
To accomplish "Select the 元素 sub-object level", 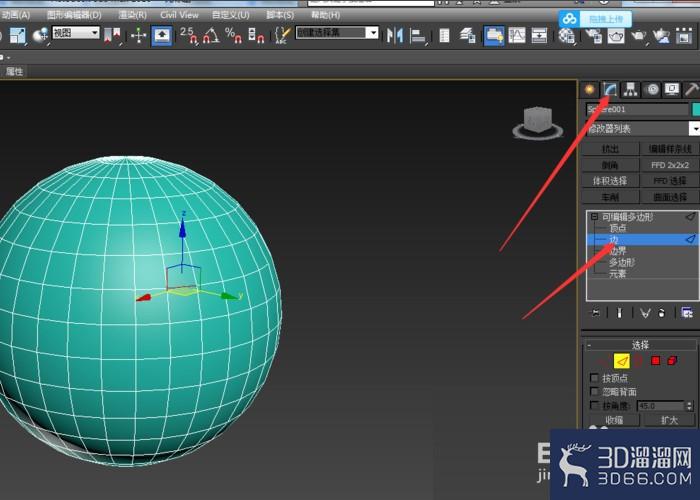I will click(618, 274).
